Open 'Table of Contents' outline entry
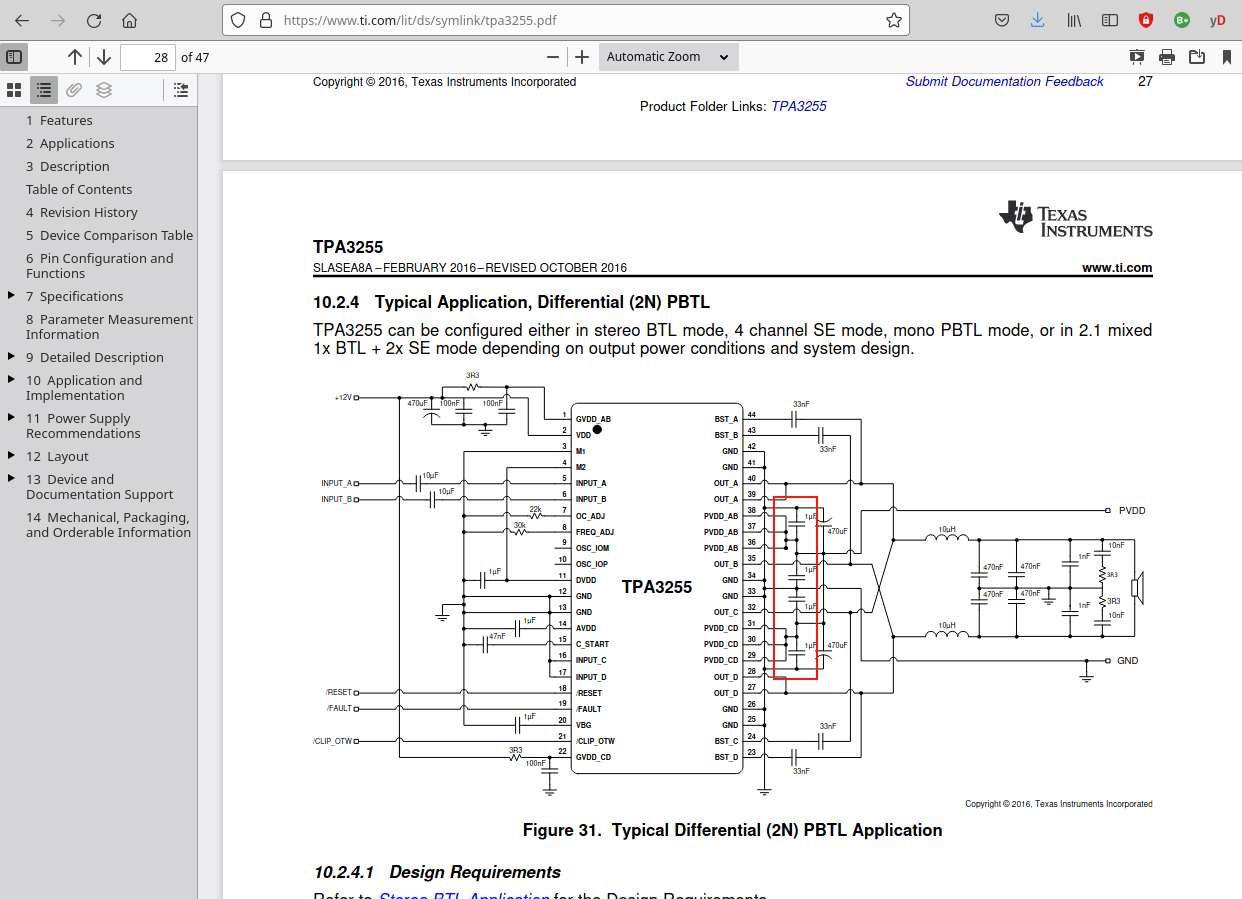The height and width of the screenshot is (899, 1242). (x=79, y=189)
